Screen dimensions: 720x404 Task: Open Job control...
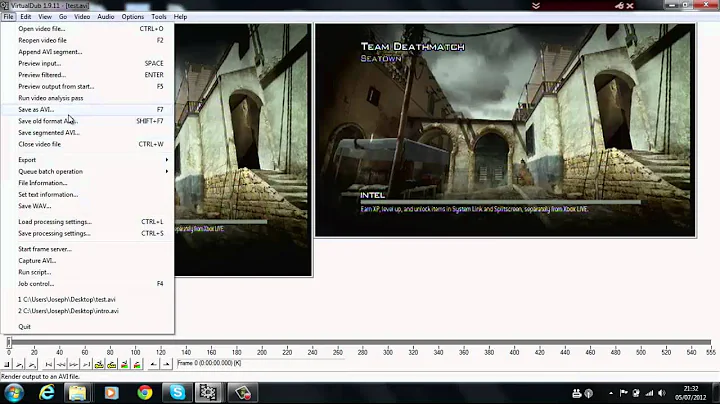87,284
